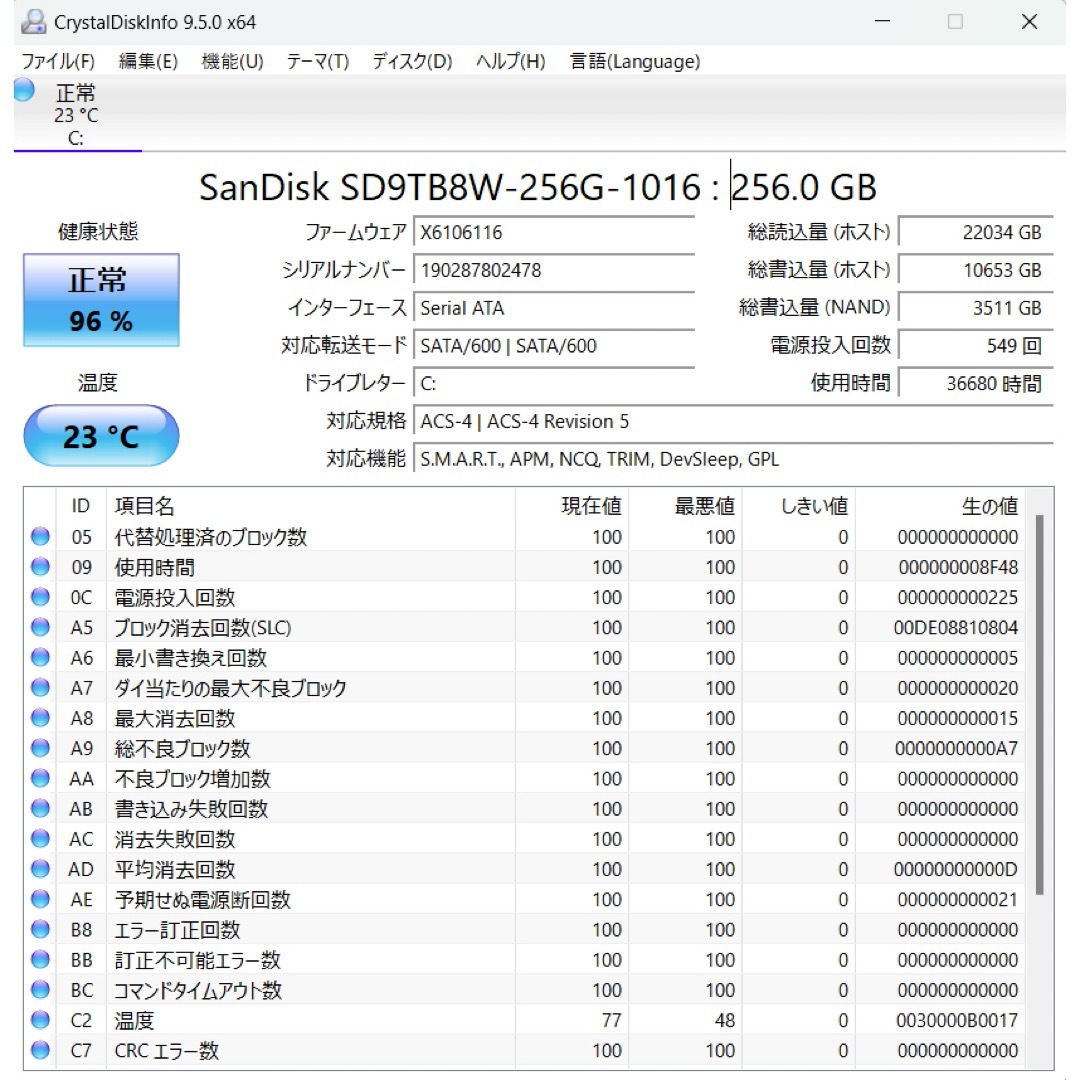Click the NAND writes value 3511 GB

click(976, 308)
